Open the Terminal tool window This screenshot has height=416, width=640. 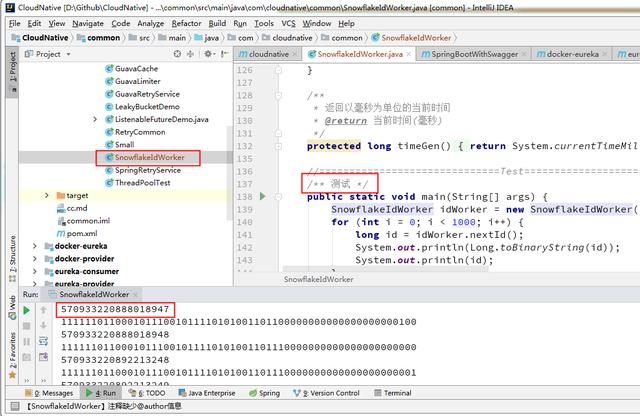(x=393, y=393)
